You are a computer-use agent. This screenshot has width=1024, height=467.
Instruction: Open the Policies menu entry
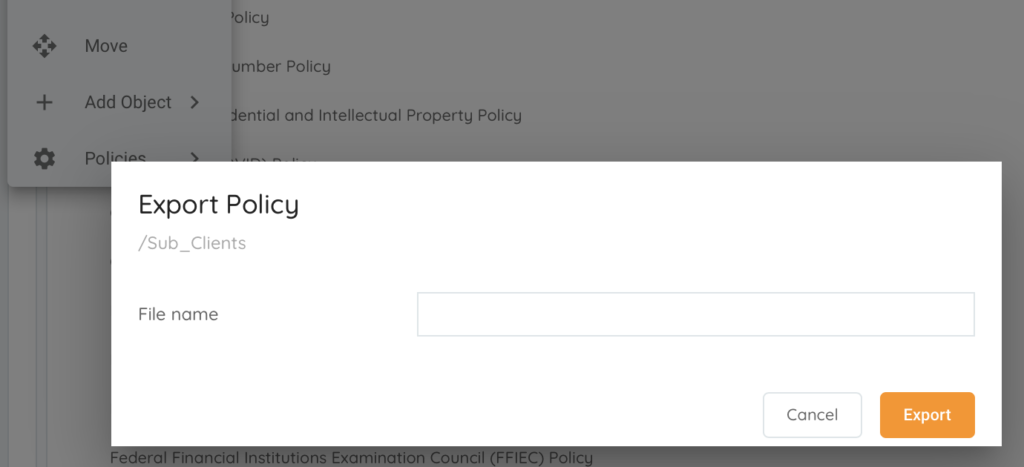tap(119, 158)
